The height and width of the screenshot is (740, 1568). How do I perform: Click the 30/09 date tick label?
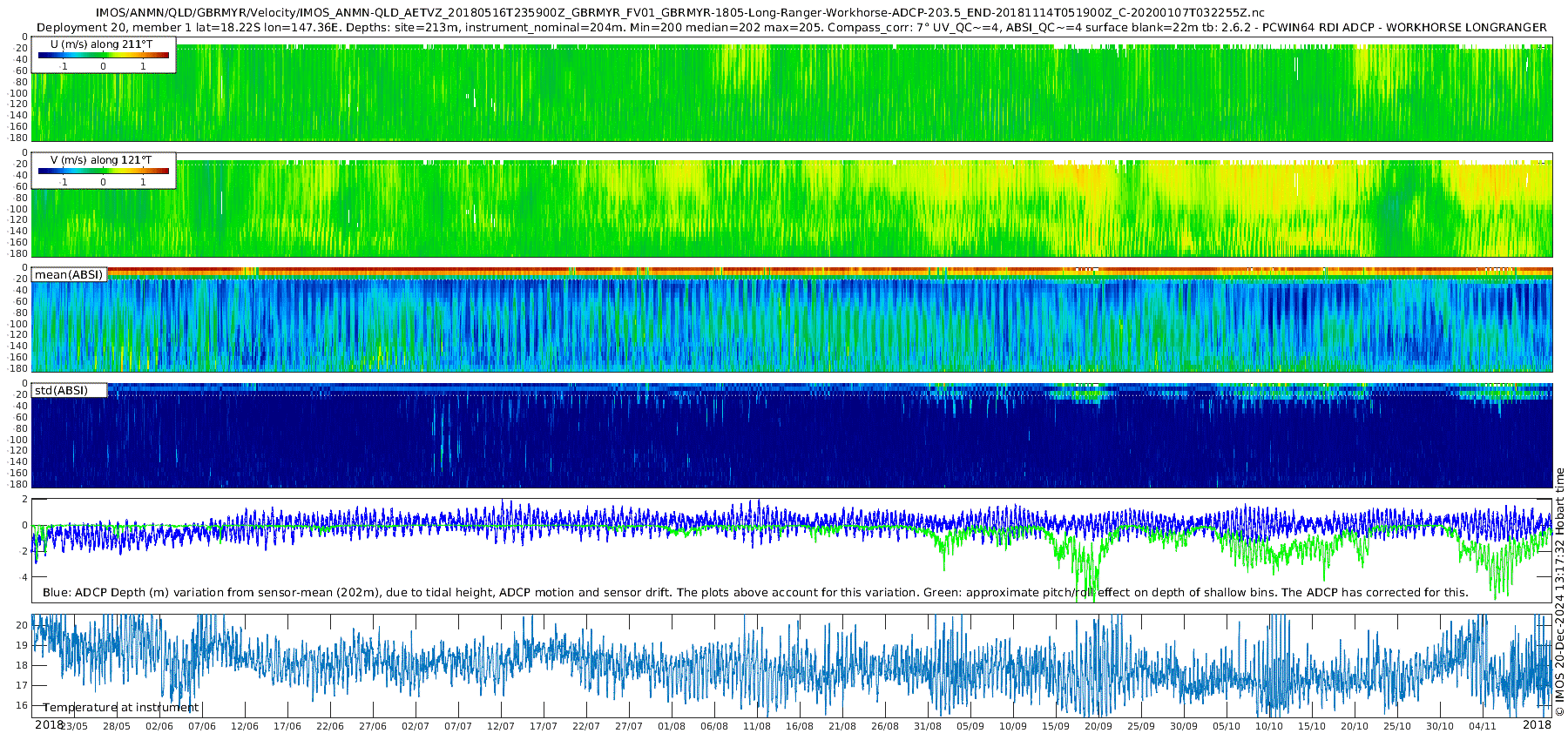point(1184,726)
